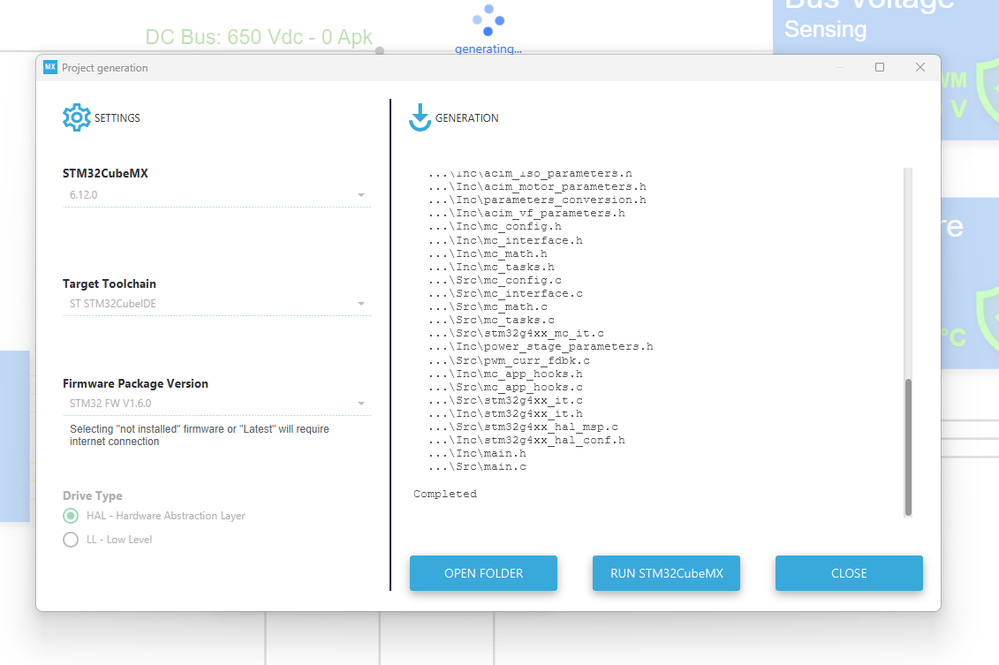Viewport: 999px width, 665px height.
Task: Close the Project generation dialog with X
Action: point(920,67)
